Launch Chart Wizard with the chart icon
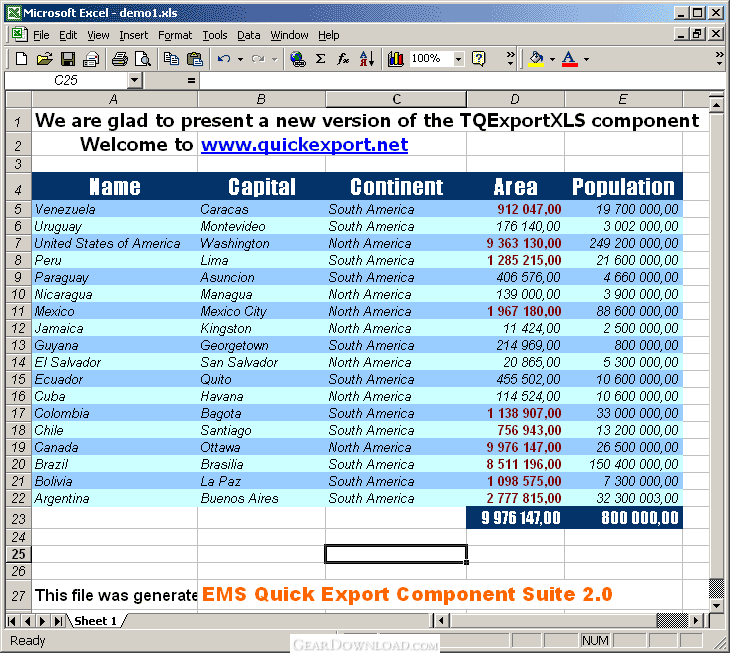 (x=396, y=59)
